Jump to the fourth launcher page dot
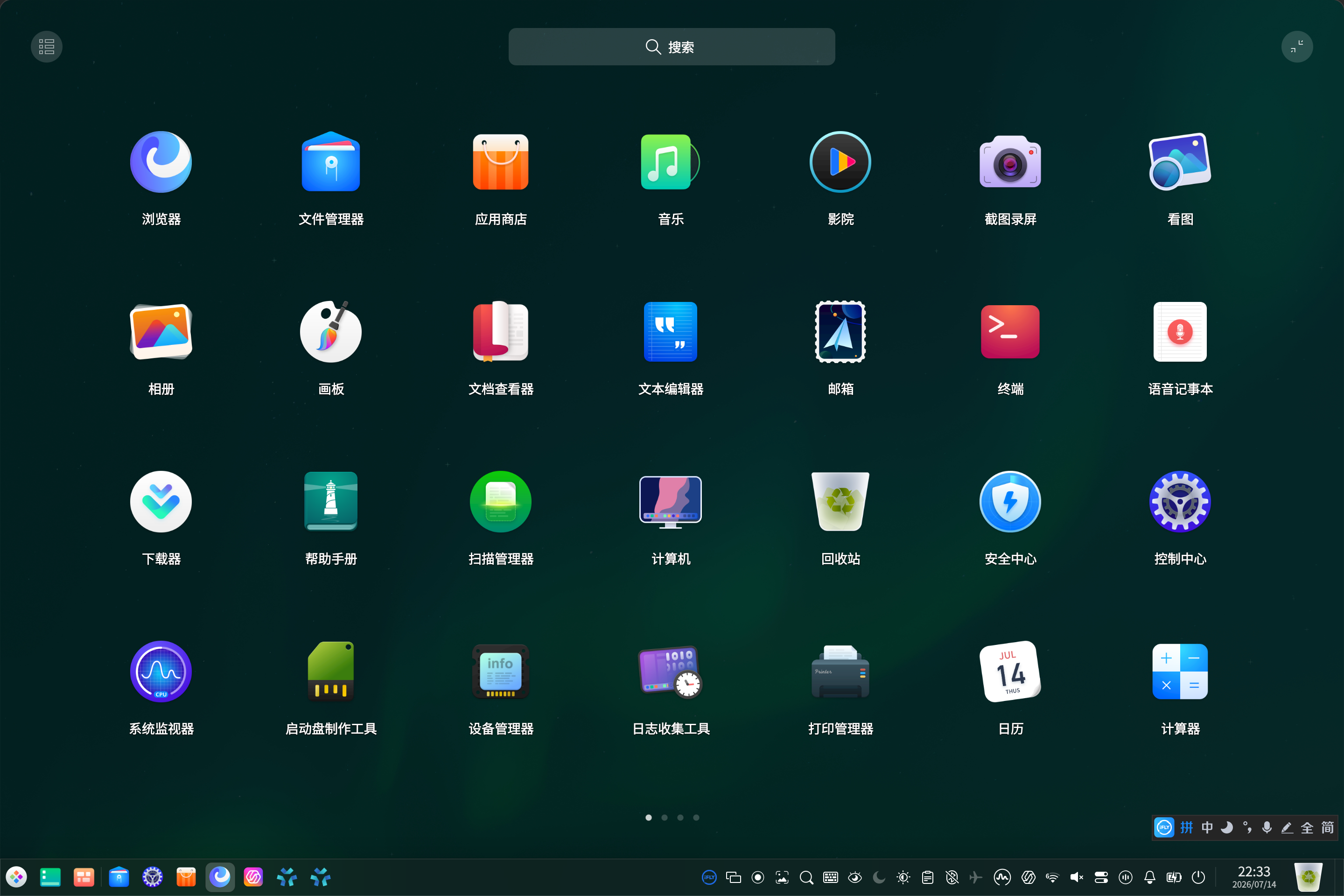This screenshot has width=1344, height=896. pyautogui.click(x=696, y=817)
